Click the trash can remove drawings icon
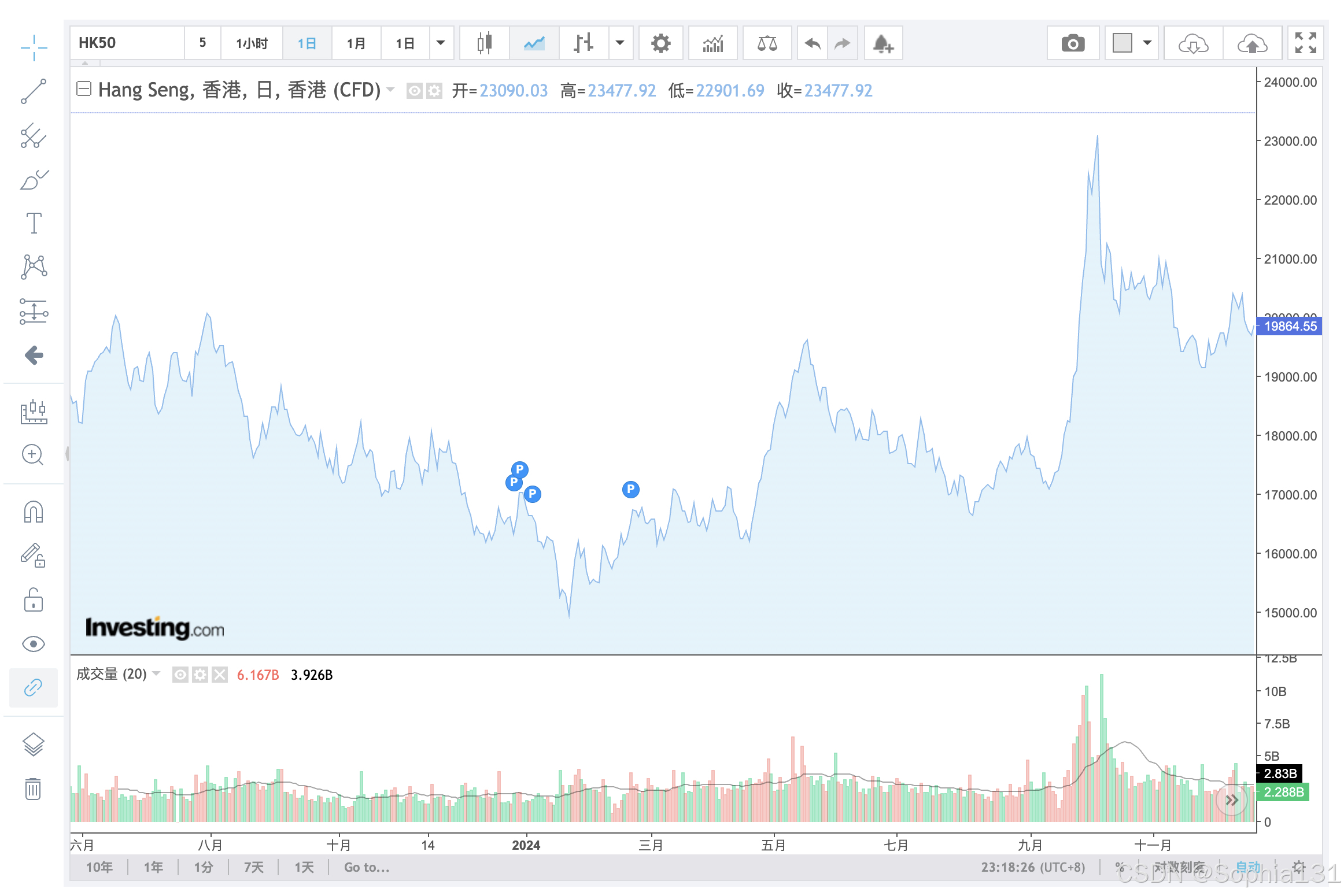 point(33,788)
